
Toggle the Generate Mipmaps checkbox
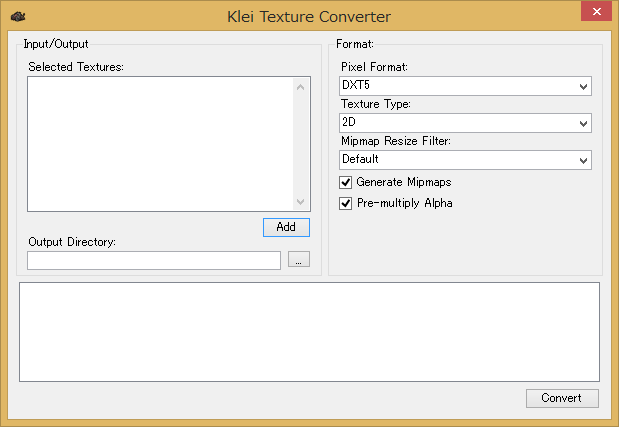tap(345, 182)
